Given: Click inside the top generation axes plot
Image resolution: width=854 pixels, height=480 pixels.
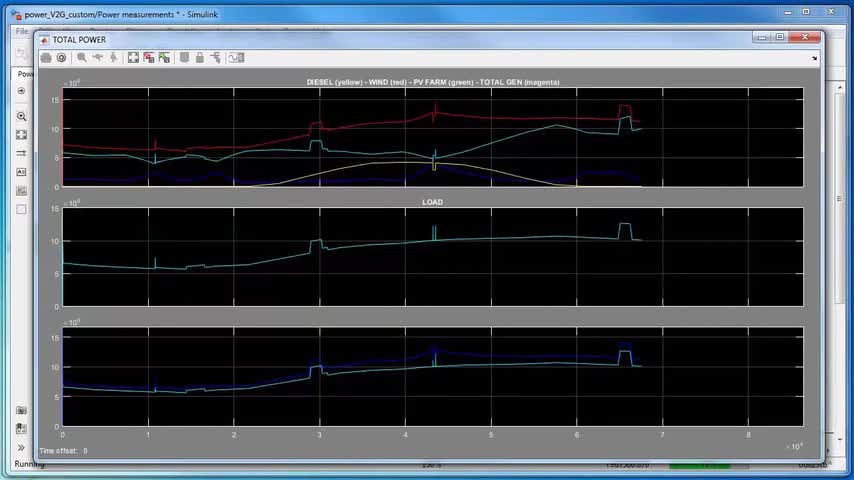Looking at the screenshot, I should pos(433,137).
